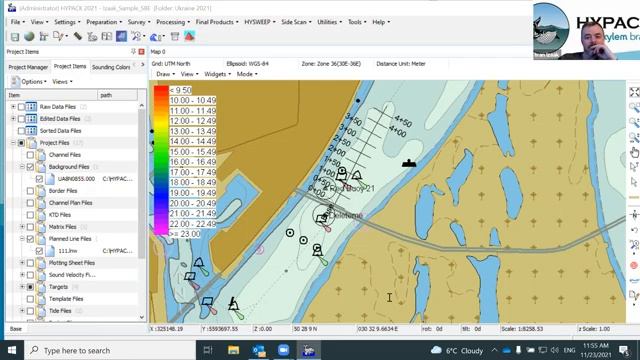Click the toolbar icon right of the ruler
The width and height of the screenshot is (640, 360).
pos(92,37)
